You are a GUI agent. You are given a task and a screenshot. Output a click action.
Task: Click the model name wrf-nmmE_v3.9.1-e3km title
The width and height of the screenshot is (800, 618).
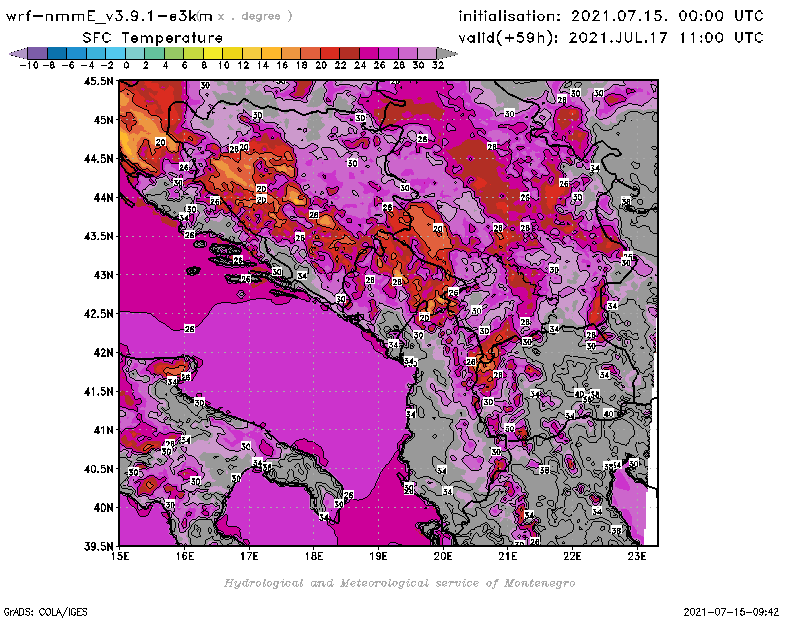pyautogui.click(x=109, y=16)
